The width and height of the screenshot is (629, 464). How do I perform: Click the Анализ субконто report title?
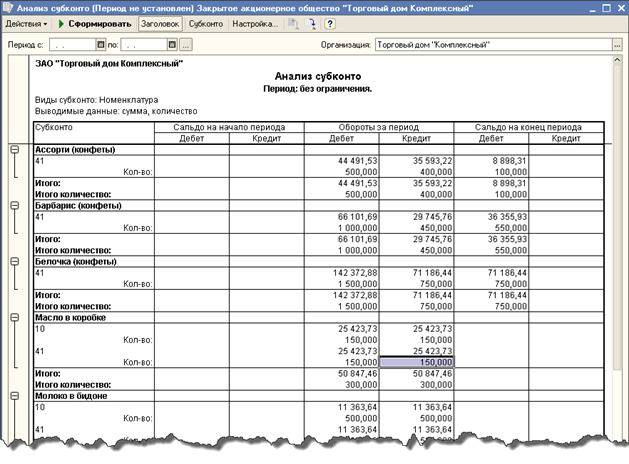pyautogui.click(x=318, y=76)
